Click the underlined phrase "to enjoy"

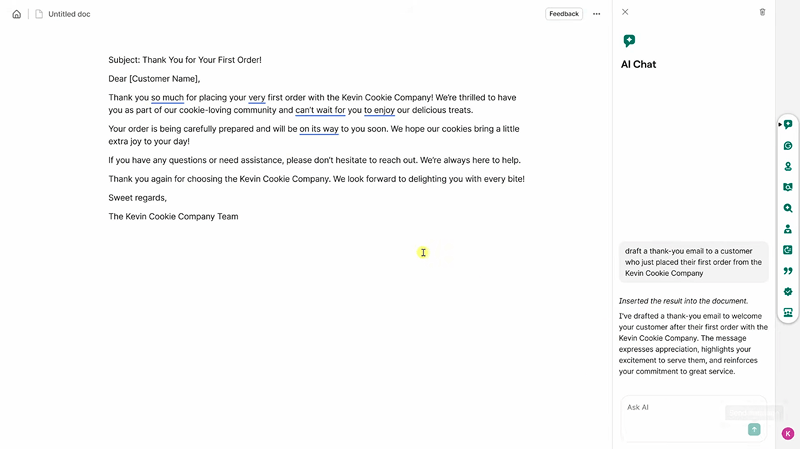379,110
